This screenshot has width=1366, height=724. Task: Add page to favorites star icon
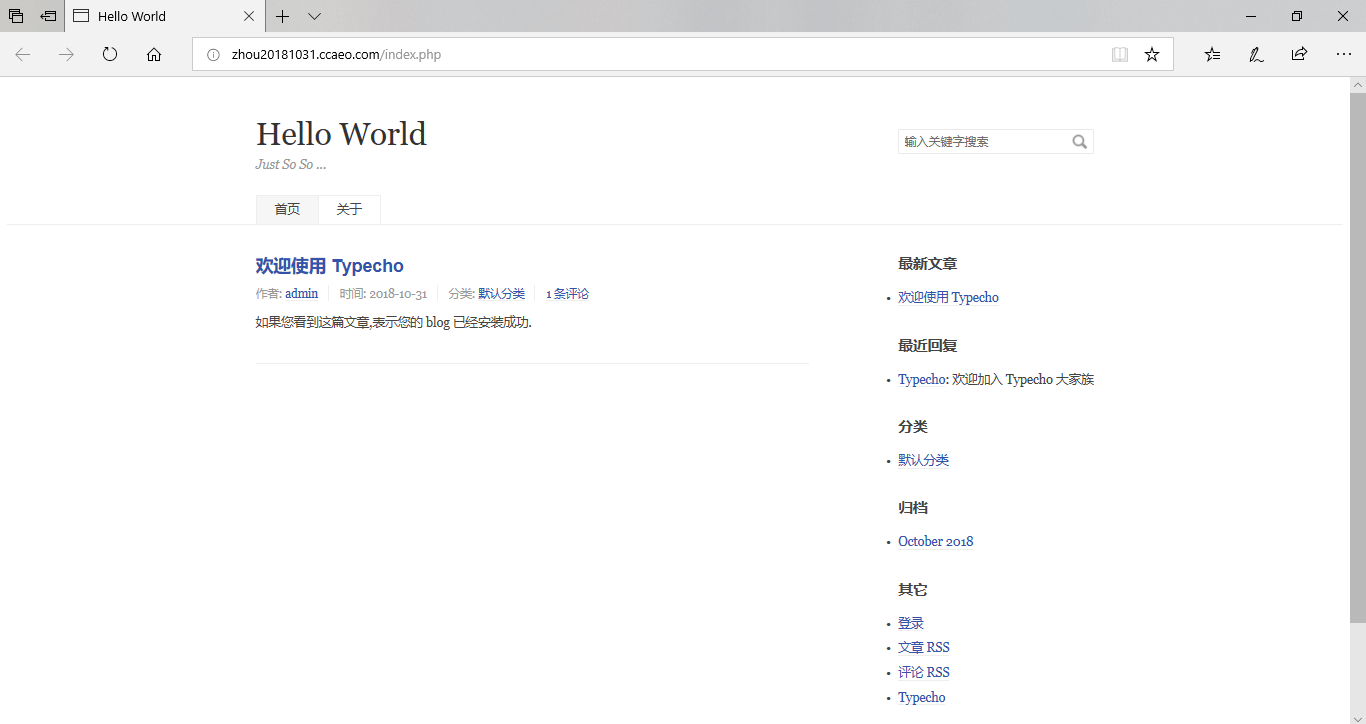[1152, 55]
